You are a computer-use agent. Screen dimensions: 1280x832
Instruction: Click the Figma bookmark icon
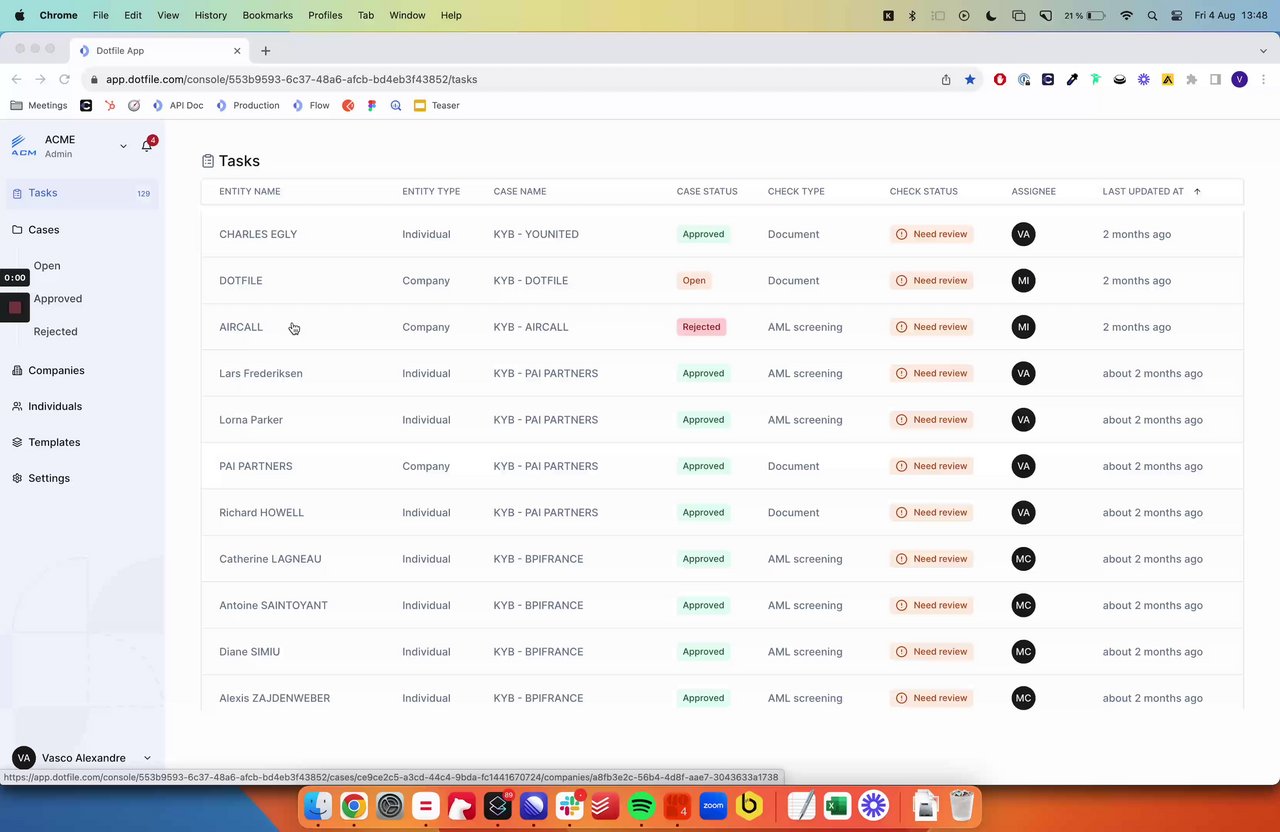372,105
